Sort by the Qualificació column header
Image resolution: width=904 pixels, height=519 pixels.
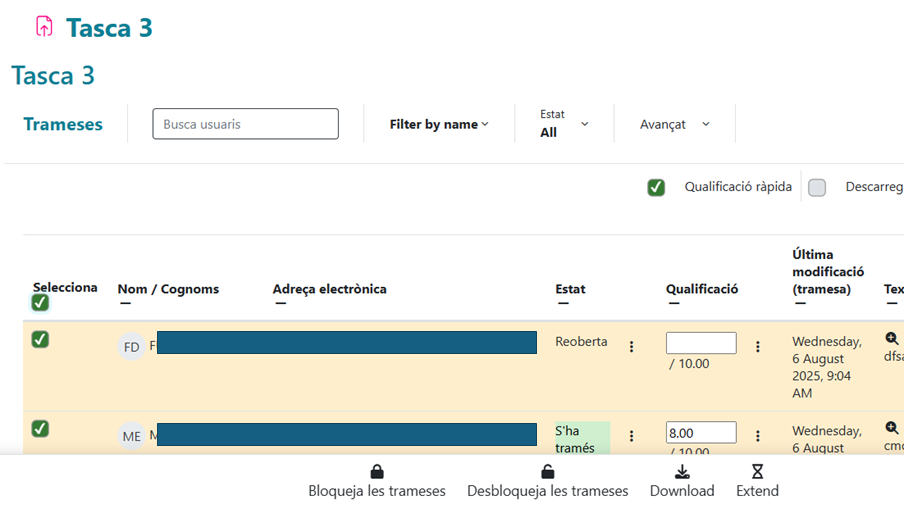point(702,289)
